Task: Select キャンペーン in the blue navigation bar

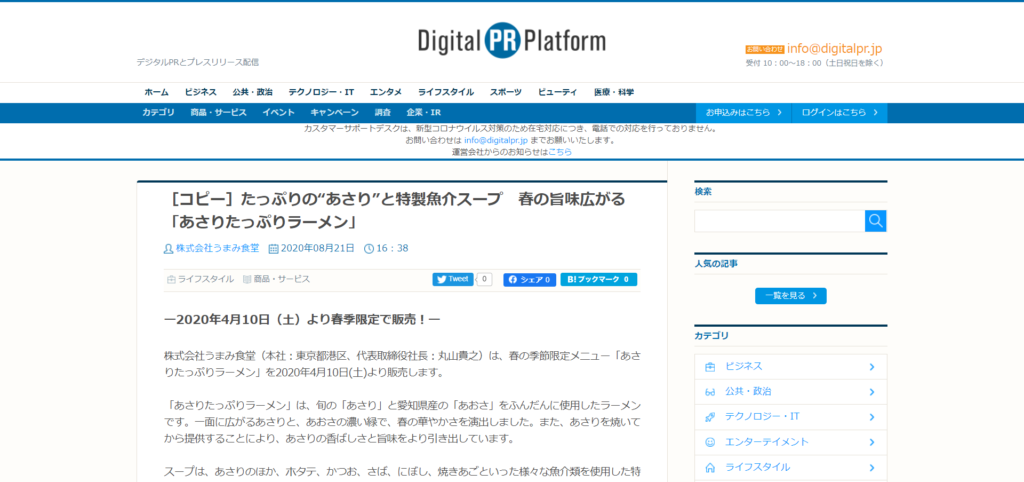Action: [334, 112]
